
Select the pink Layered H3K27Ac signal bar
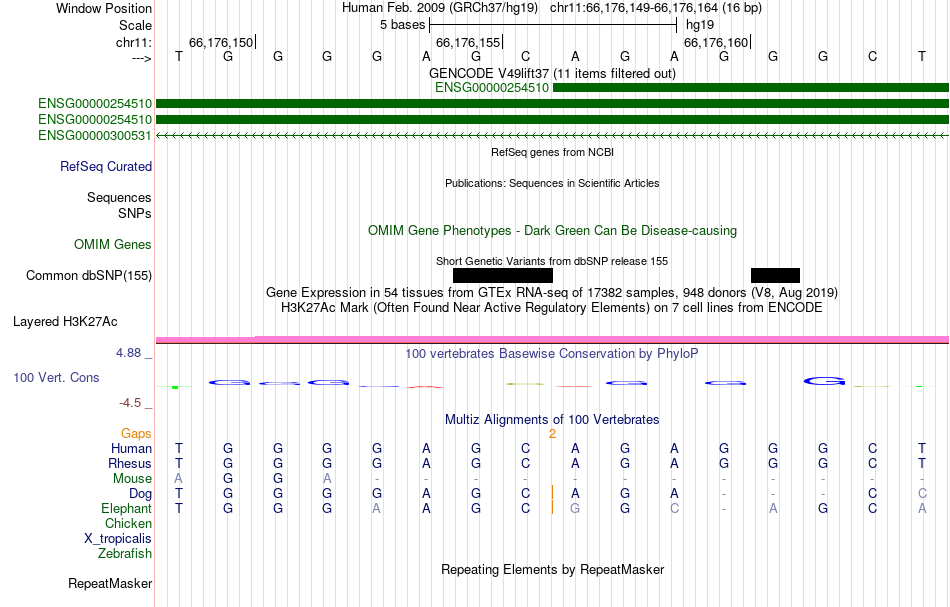click(x=553, y=339)
